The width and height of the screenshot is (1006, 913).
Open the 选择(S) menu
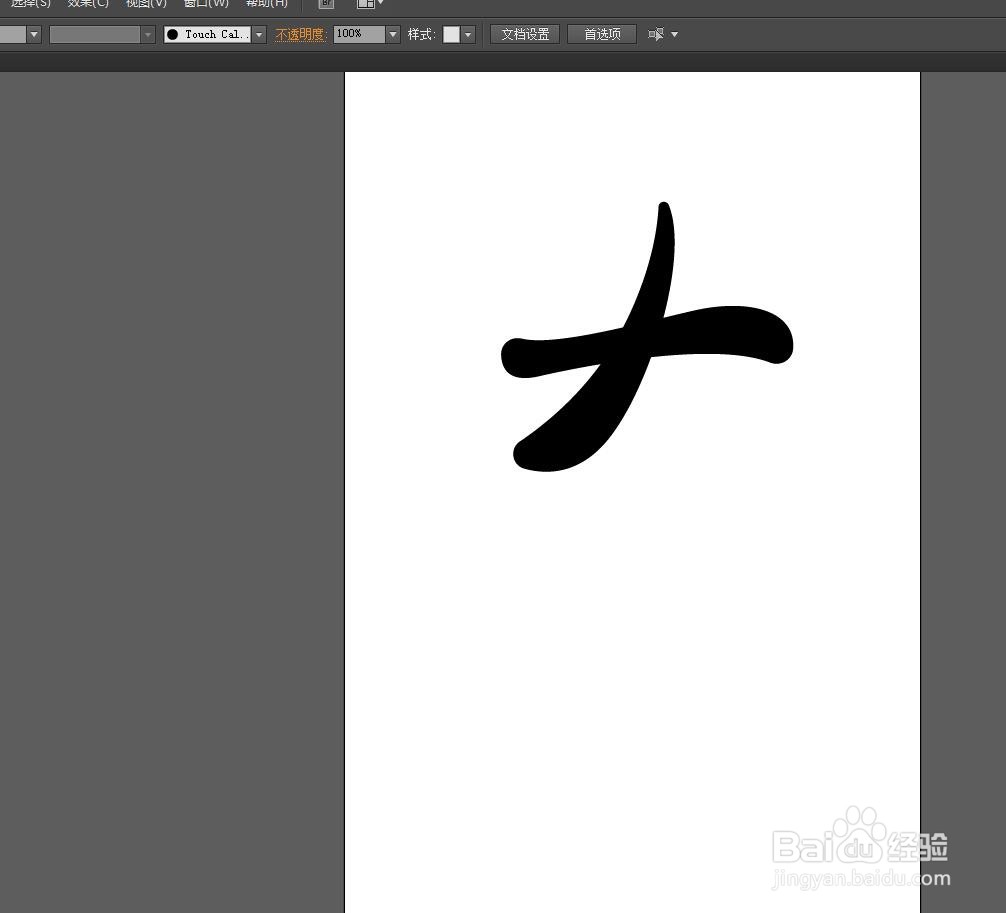30,3
